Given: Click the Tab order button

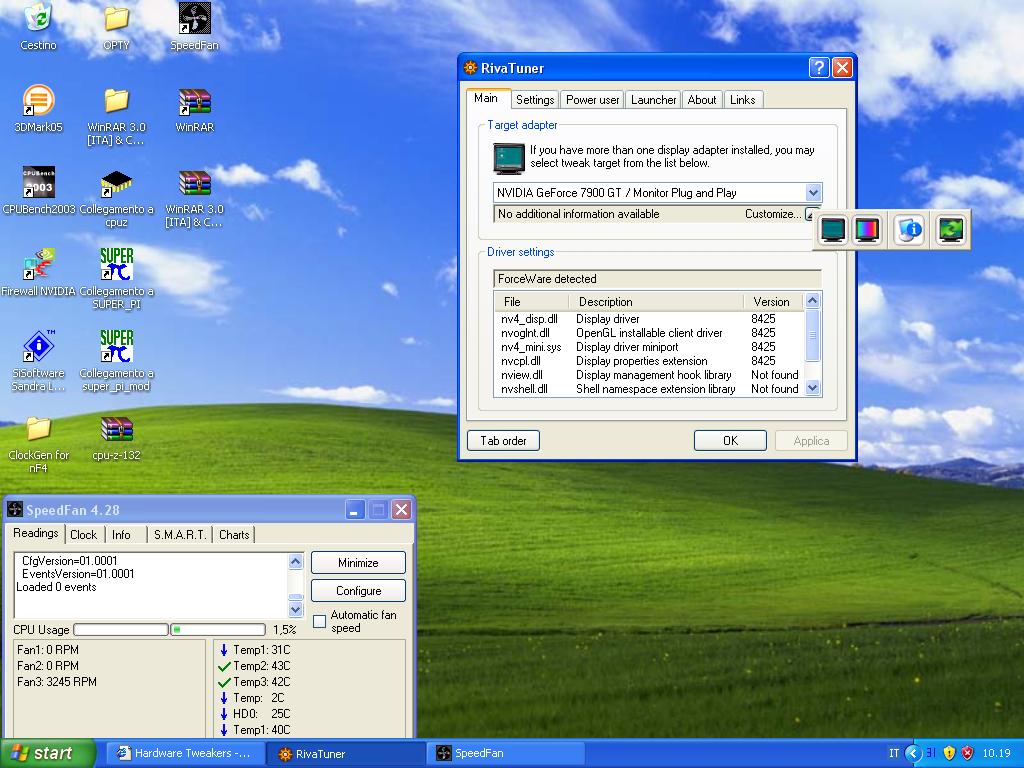Looking at the screenshot, I should (503, 441).
